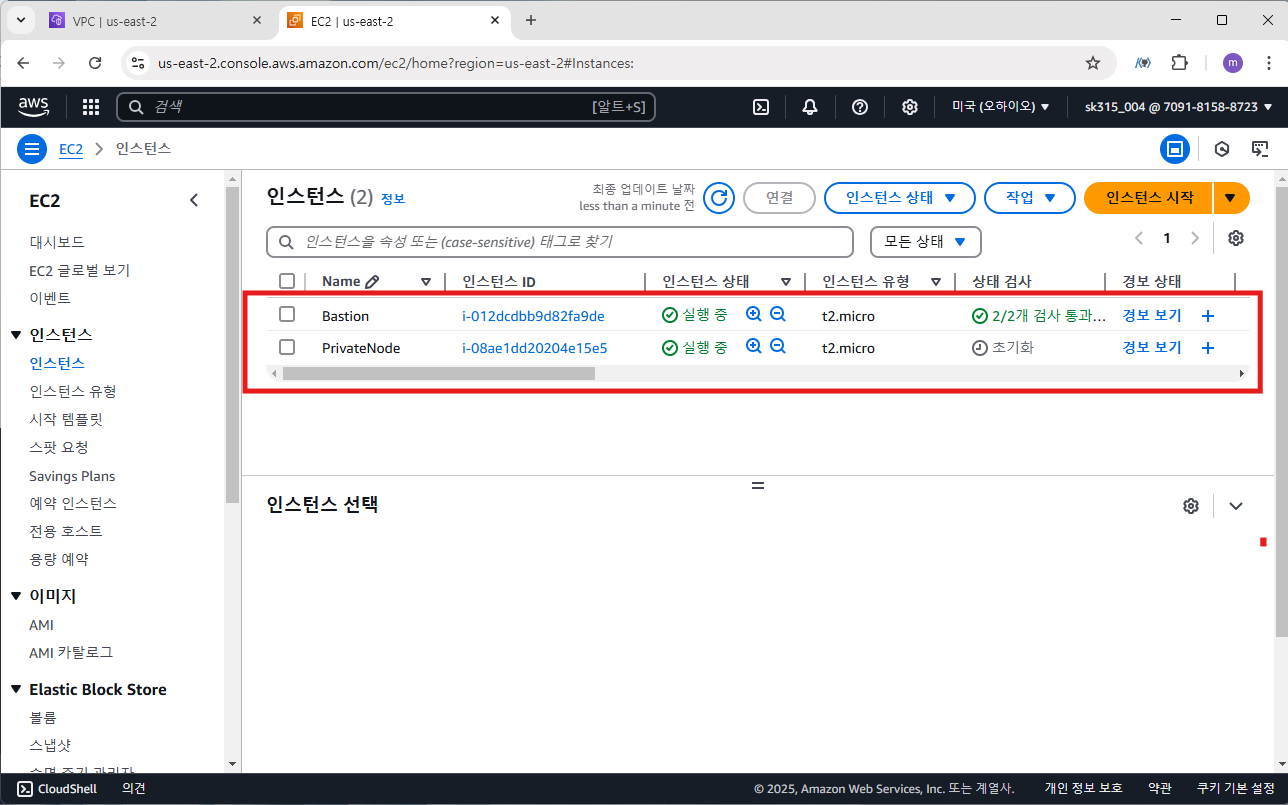Open the launch instance split arrow

pos(1231,198)
